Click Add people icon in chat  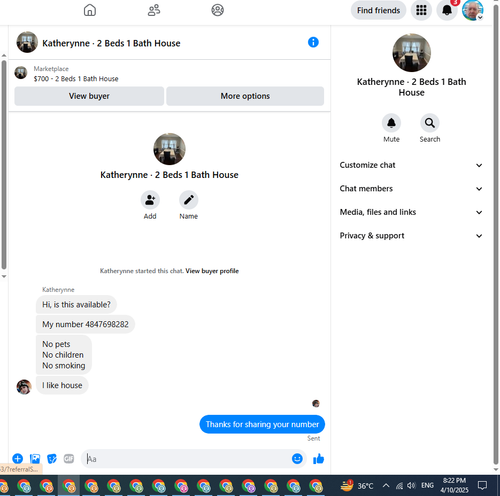[x=150, y=200]
